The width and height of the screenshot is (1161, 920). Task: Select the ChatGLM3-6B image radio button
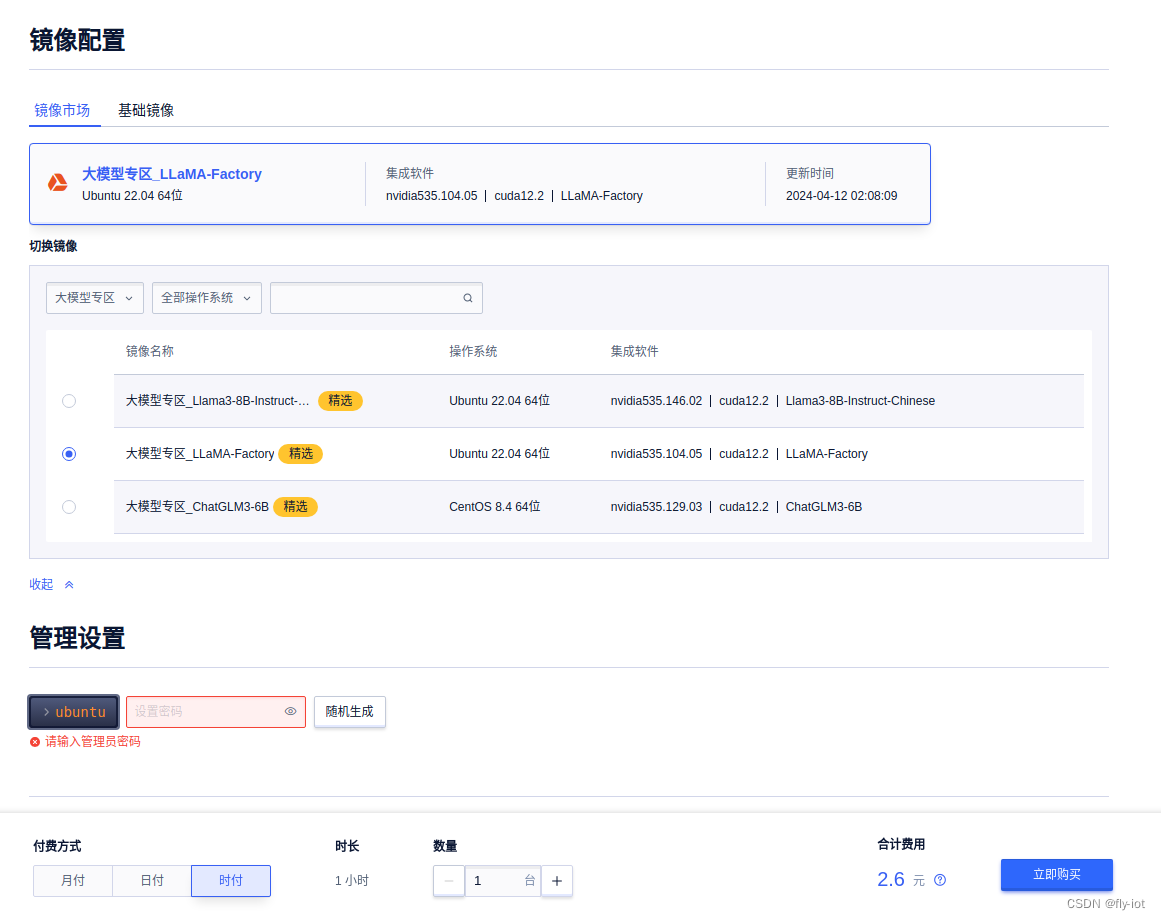[x=68, y=506]
